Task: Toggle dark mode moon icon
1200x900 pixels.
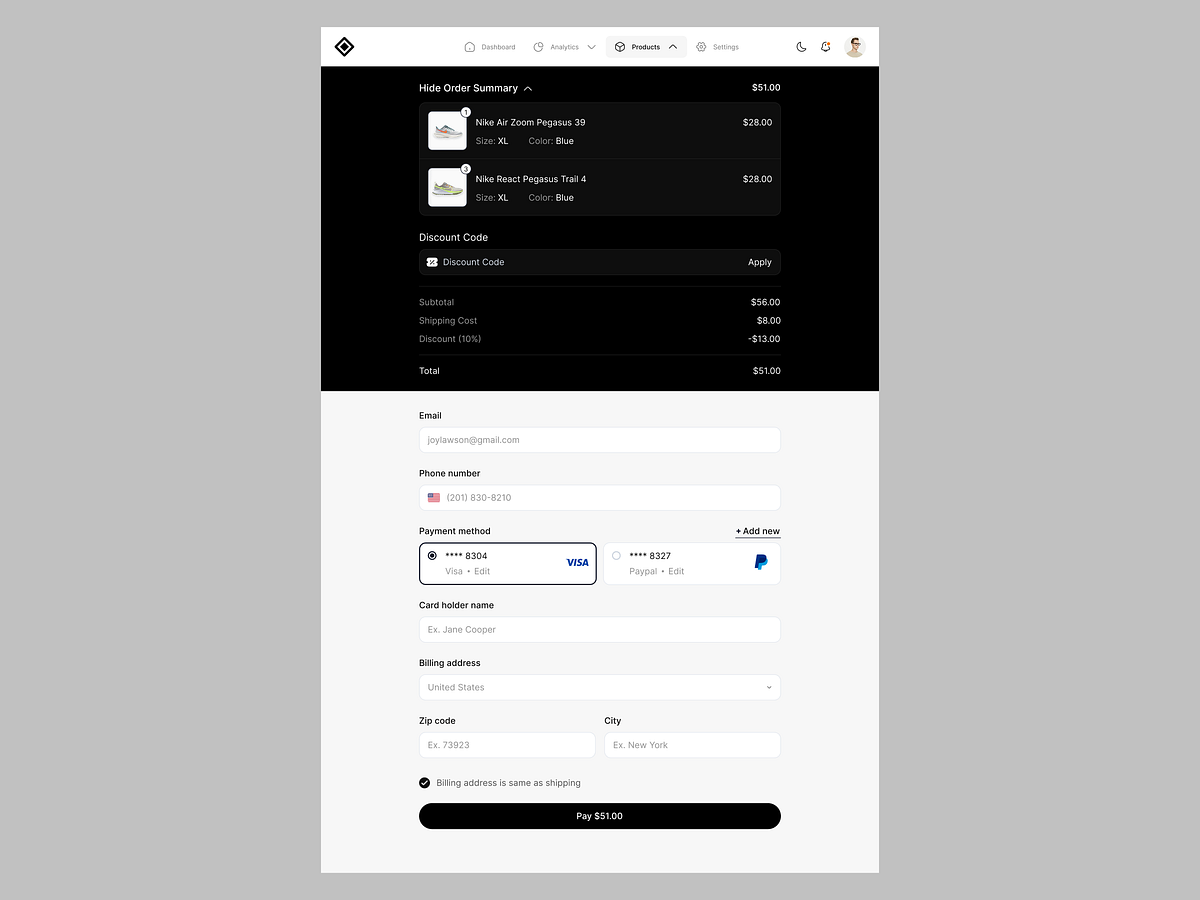Action: pyautogui.click(x=801, y=47)
